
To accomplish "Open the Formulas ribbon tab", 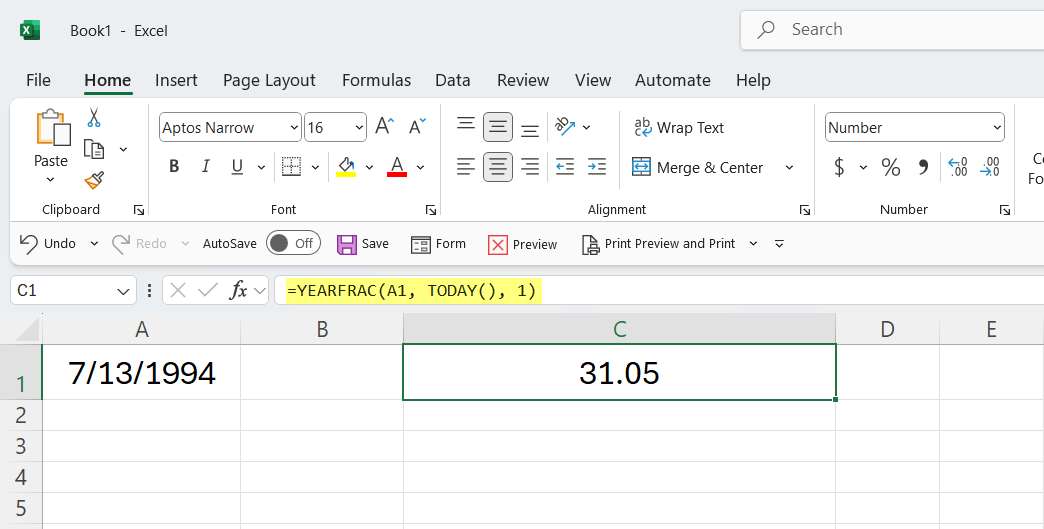I will [x=376, y=80].
